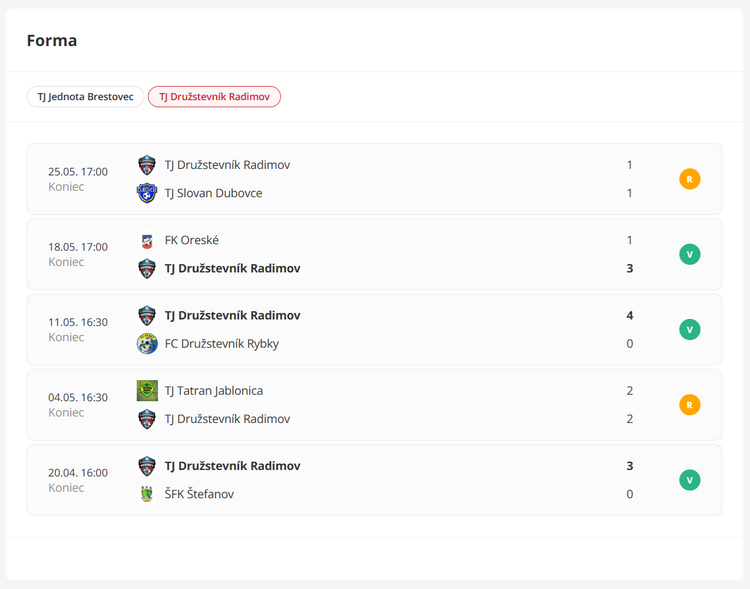Click the orange R draw badge for 25.05.

[x=689, y=179]
